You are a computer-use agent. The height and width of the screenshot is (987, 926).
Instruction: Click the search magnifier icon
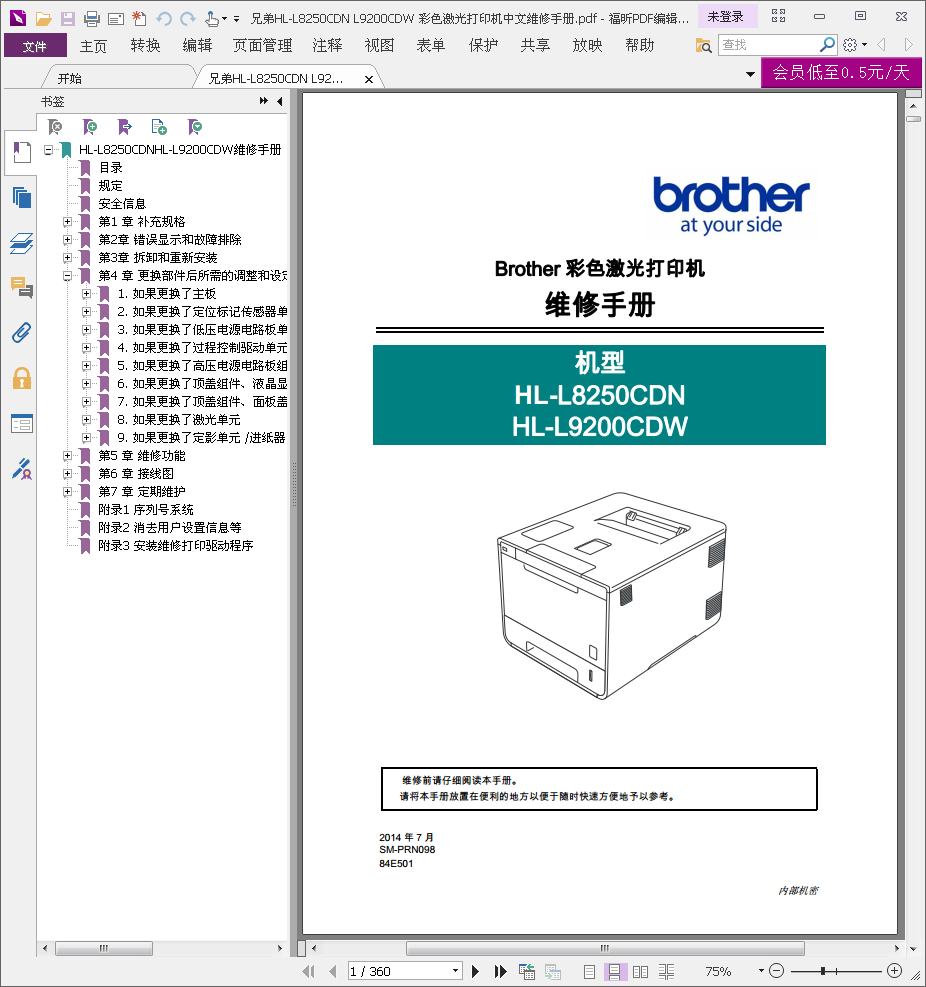coord(827,45)
